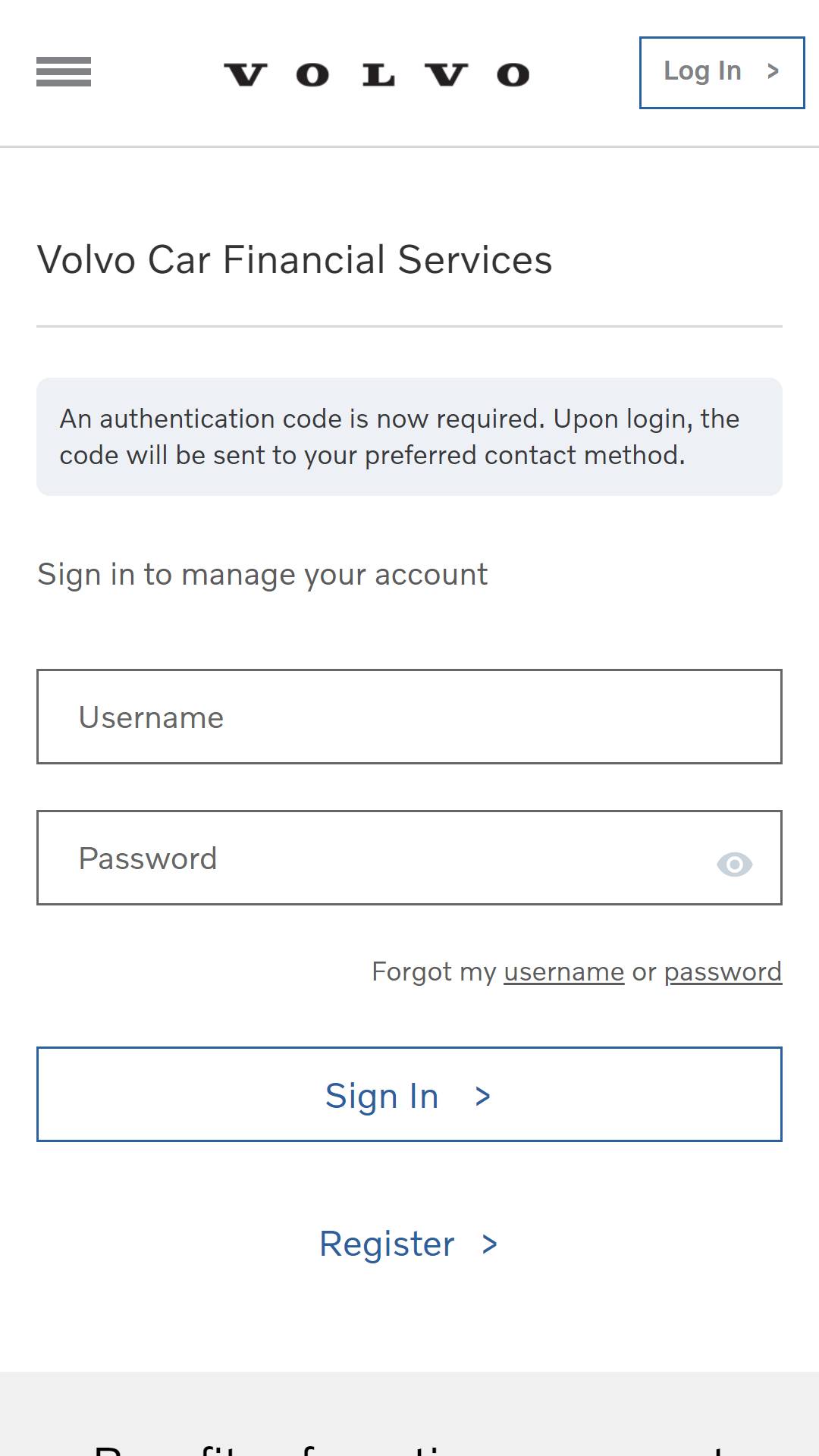Click the Log In label text

(702, 71)
